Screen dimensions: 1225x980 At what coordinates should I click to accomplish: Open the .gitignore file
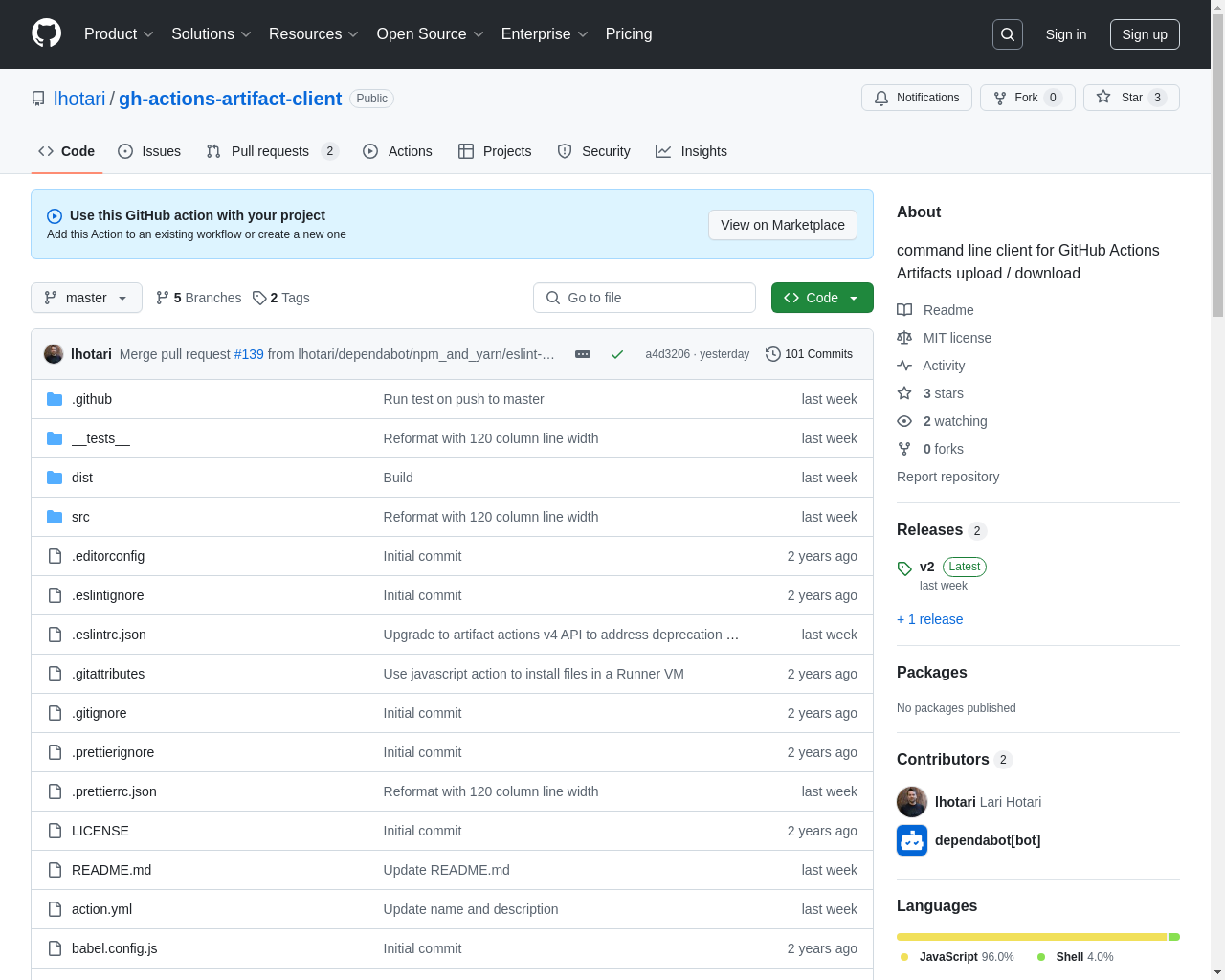click(100, 713)
